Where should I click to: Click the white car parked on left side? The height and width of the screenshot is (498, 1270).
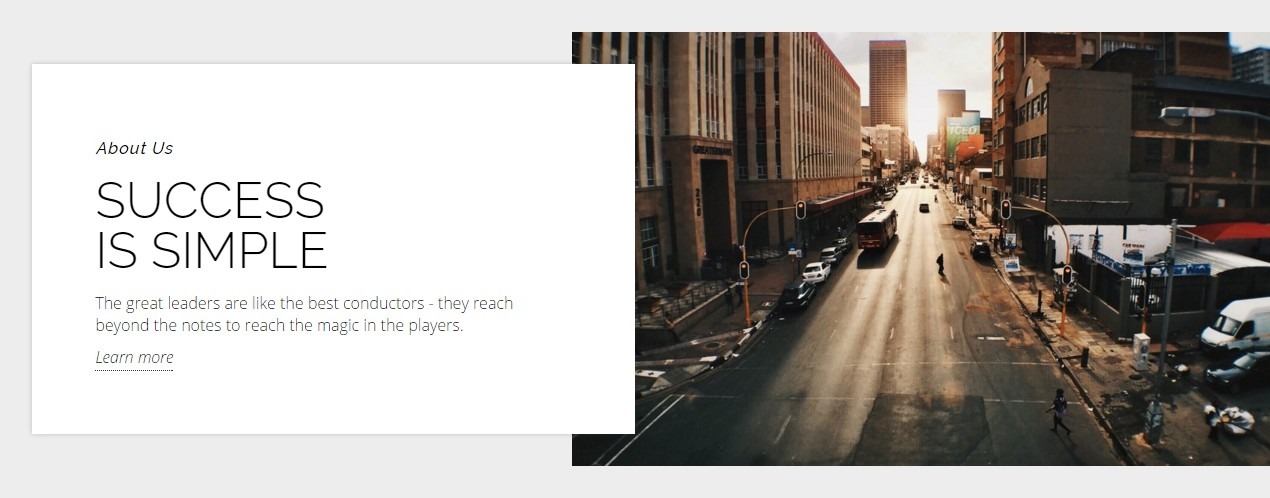point(816,272)
